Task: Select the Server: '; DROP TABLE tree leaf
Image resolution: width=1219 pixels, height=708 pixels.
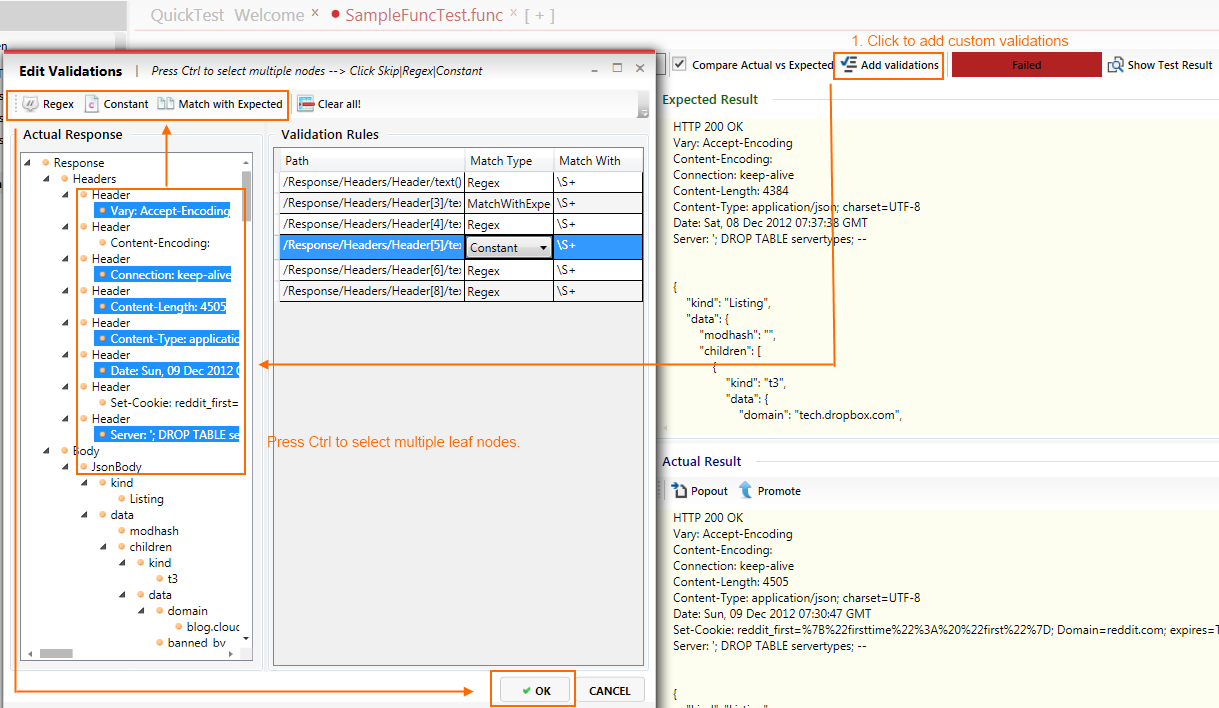Action: coord(173,435)
